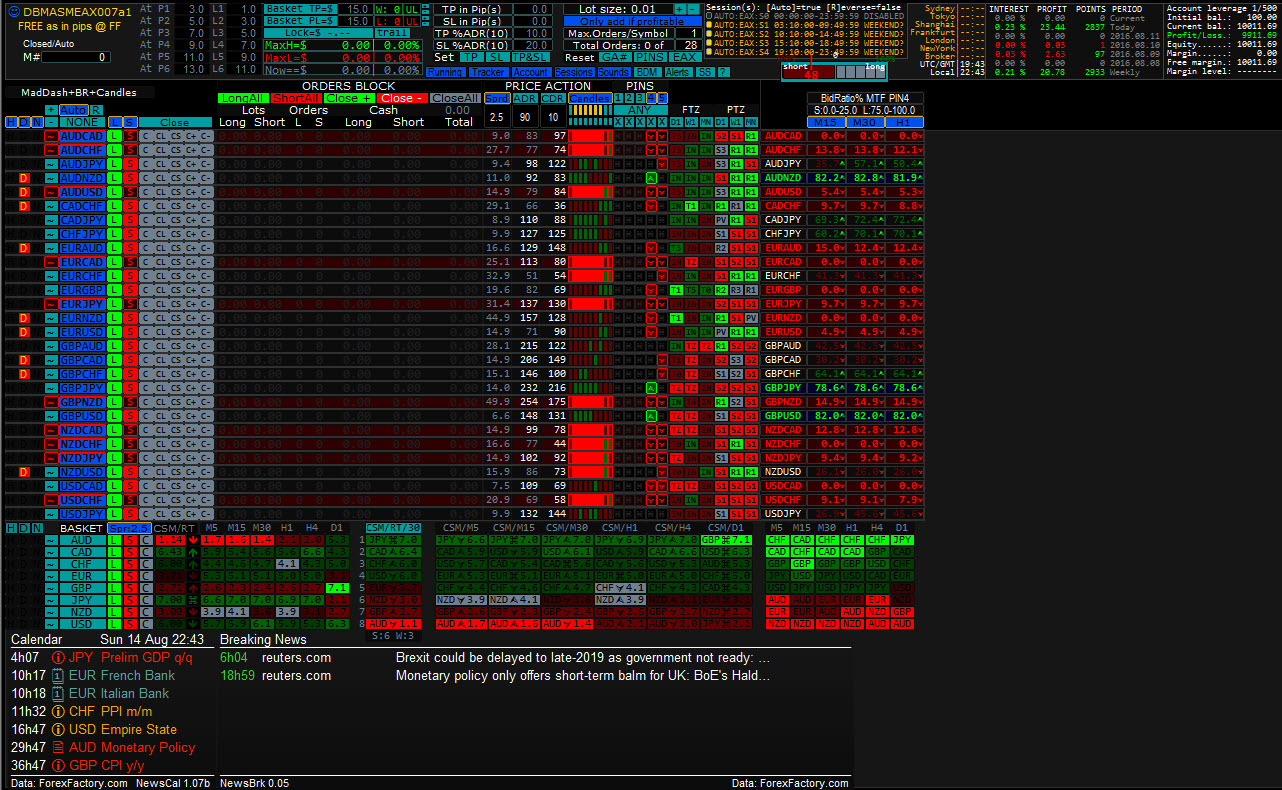Click the bank holiday icon for EUR French Bank

(x=58, y=675)
